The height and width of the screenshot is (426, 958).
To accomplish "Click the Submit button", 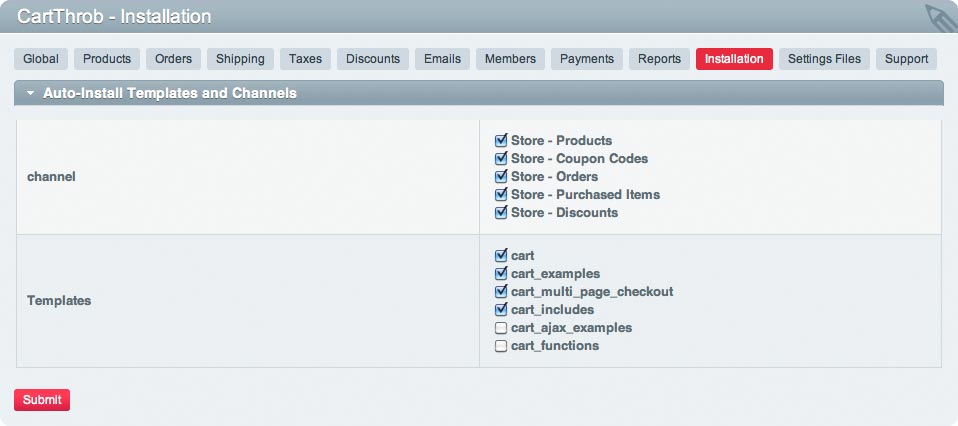I will pos(42,400).
